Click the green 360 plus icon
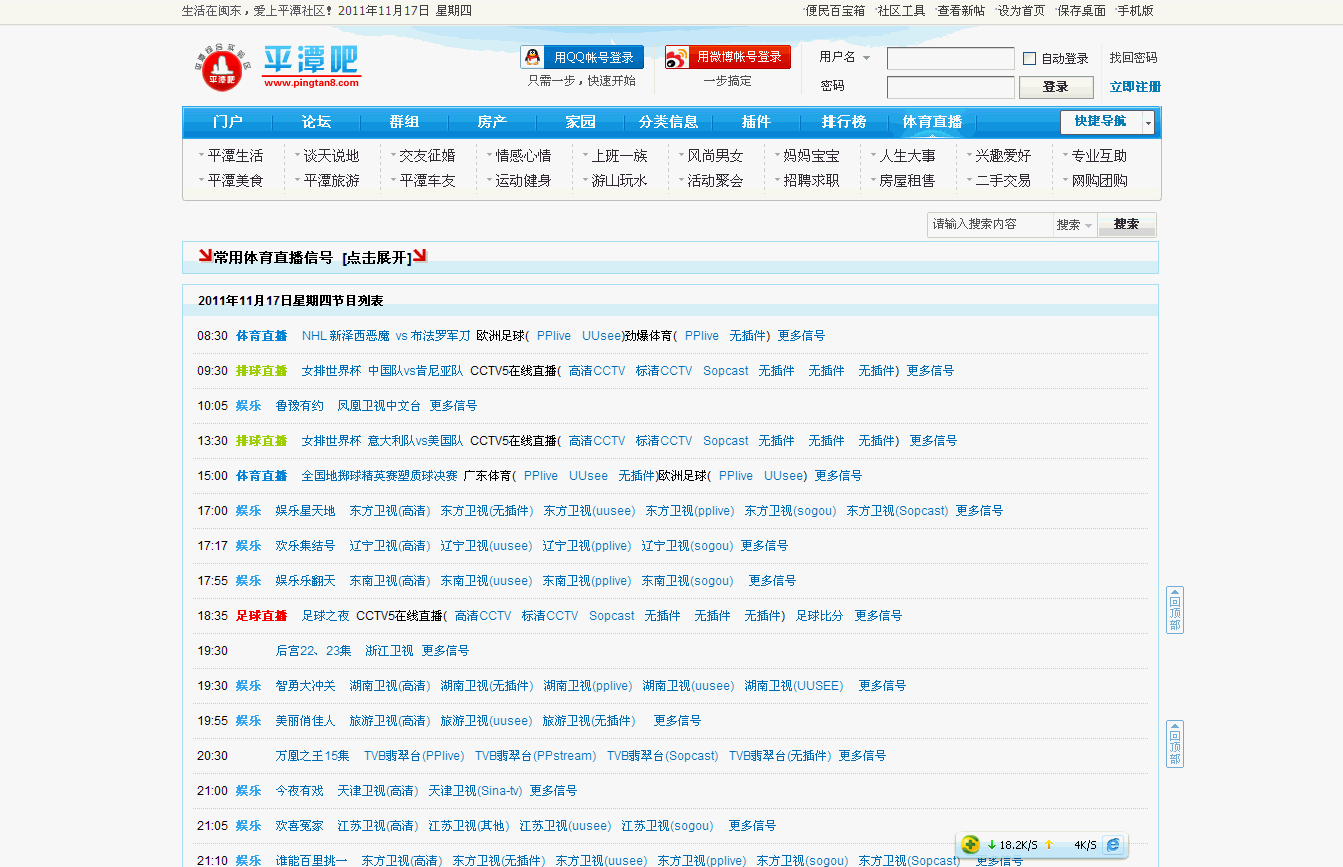This screenshot has height=867, width=1343. (970, 845)
